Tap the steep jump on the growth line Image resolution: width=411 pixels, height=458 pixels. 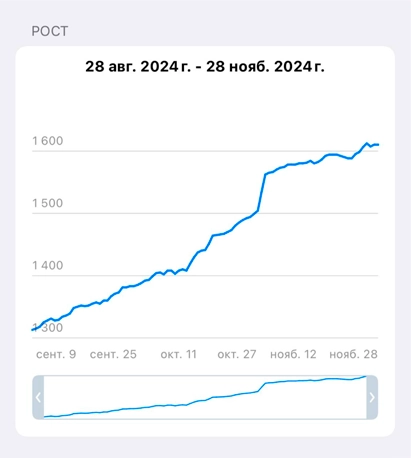(262, 192)
